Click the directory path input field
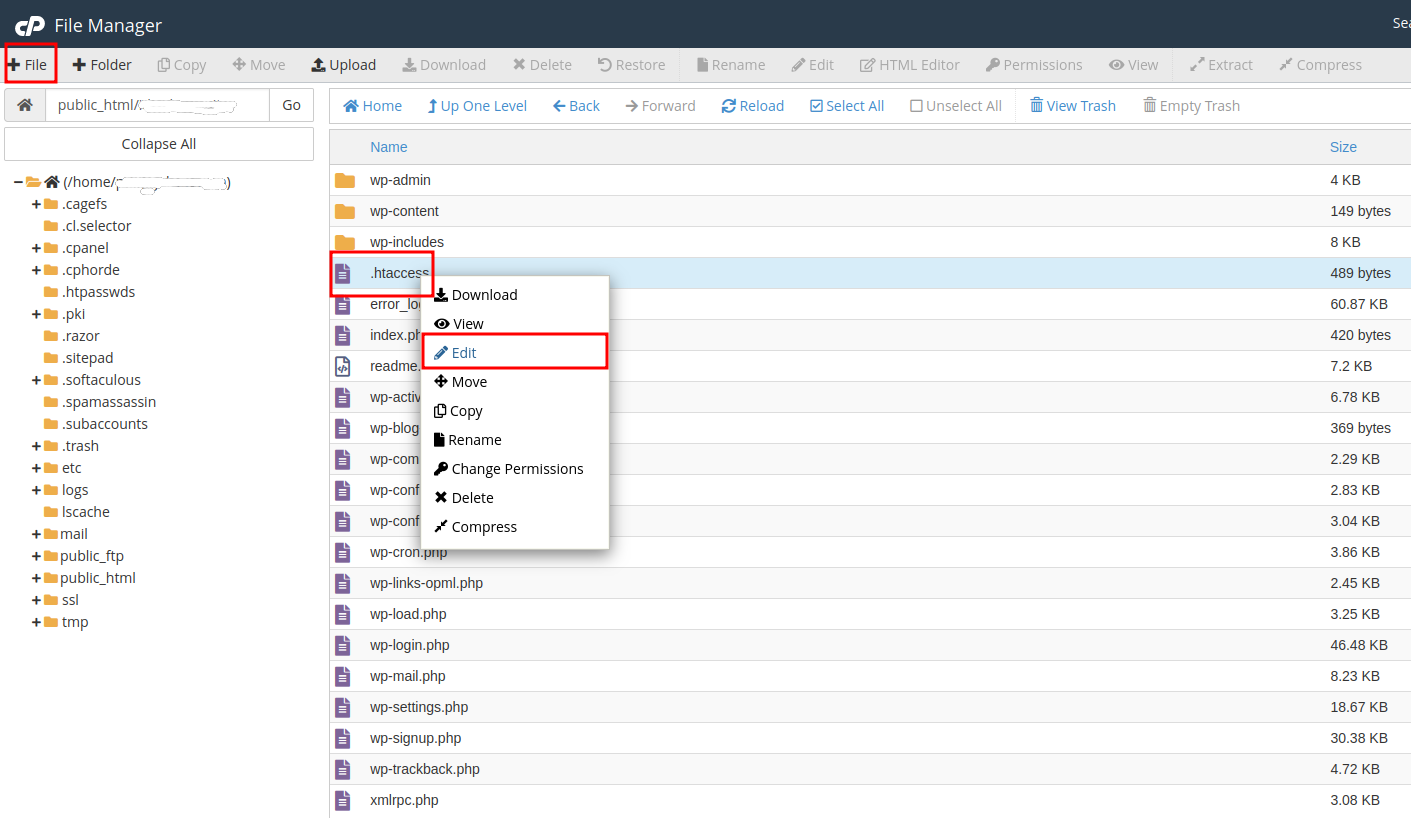 click(157, 105)
